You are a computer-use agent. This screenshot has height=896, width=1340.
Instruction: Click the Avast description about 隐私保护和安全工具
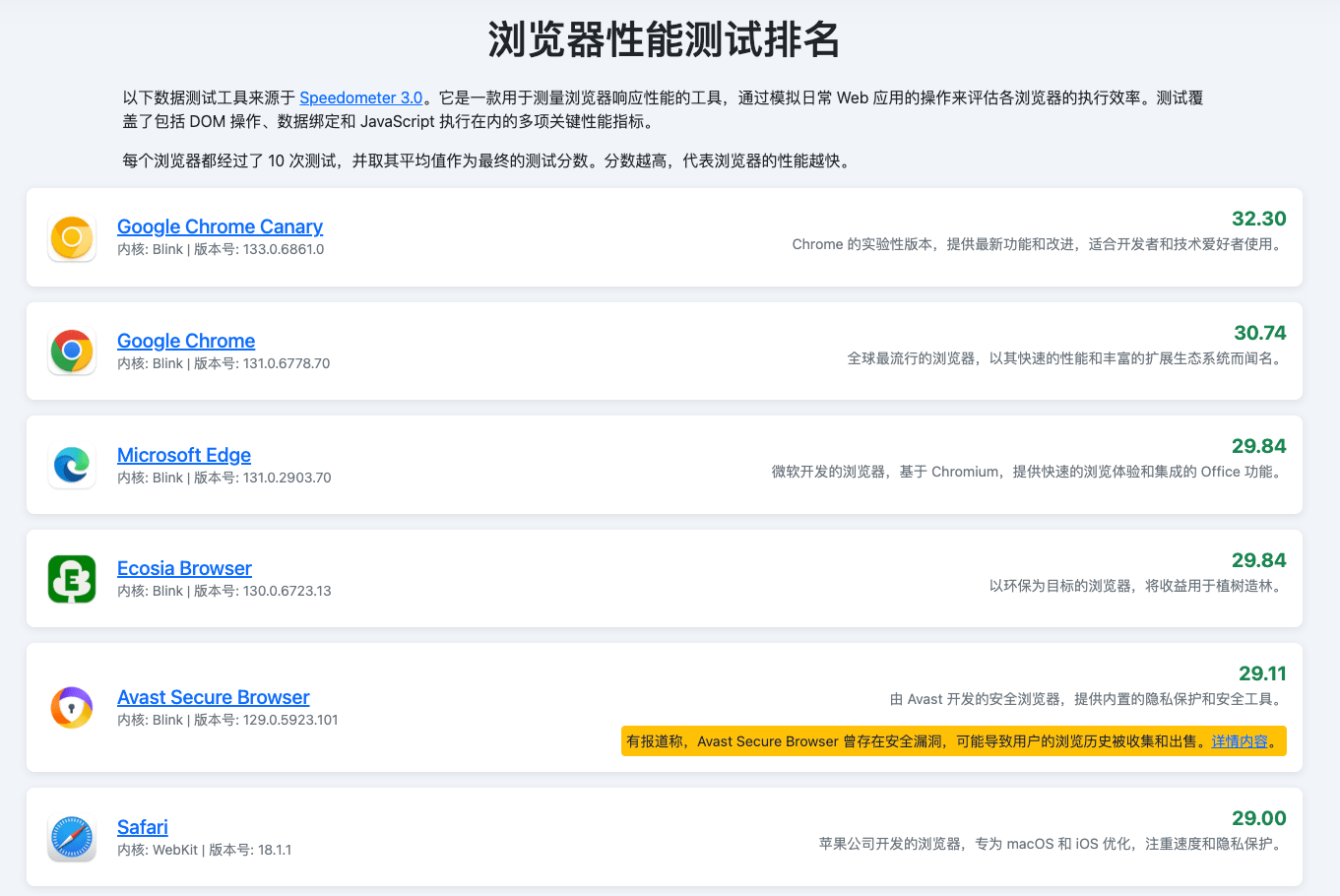click(1088, 699)
